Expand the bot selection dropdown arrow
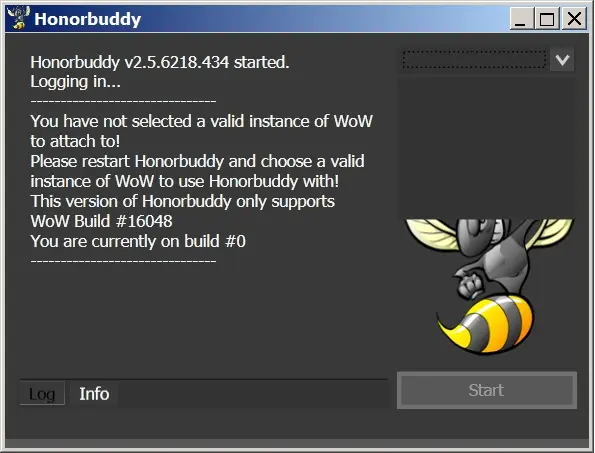Viewport: 595px width, 453px height. 562,60
